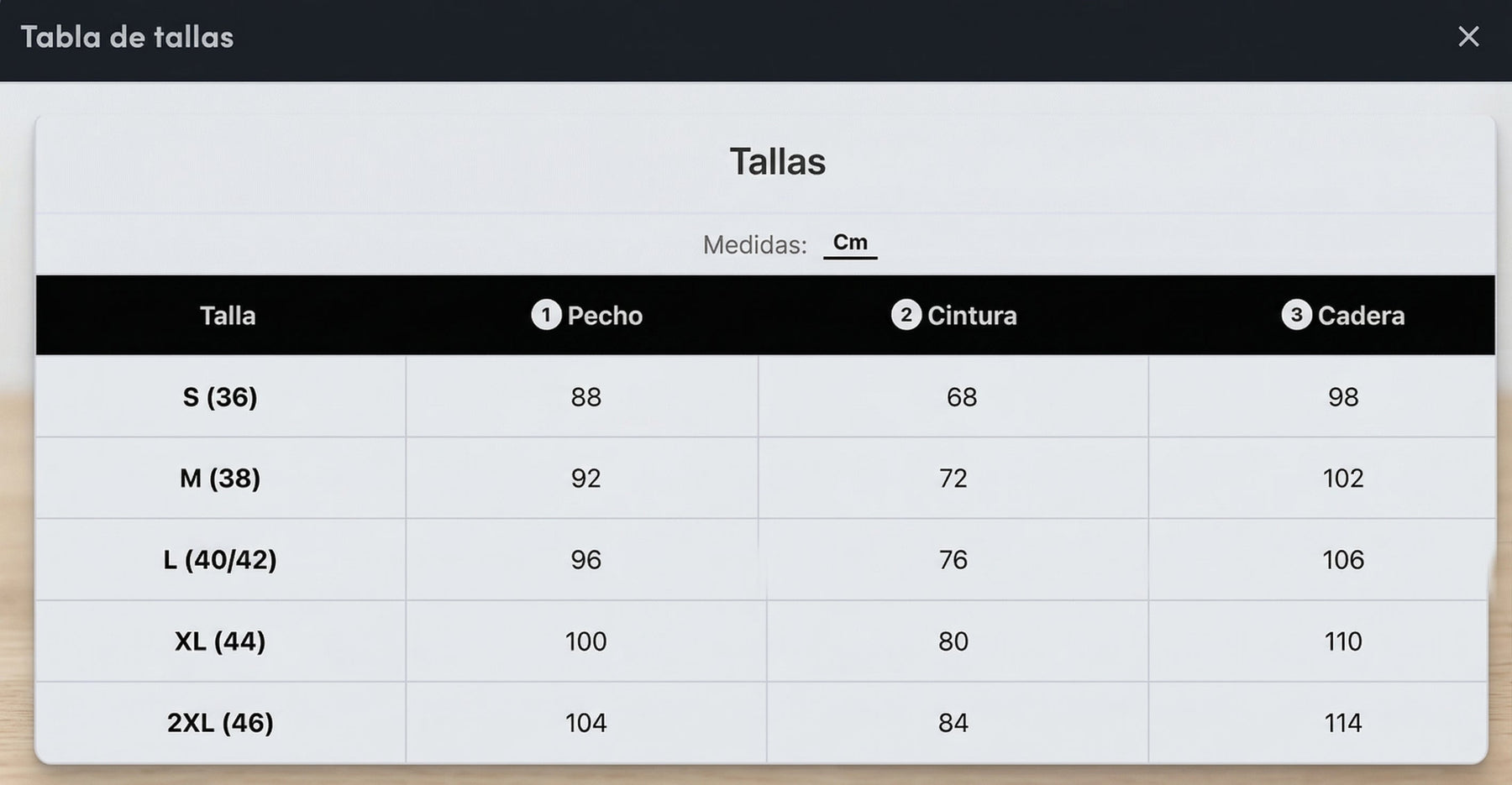Click the Tabla de tallas title text
The width and height of the screenshot is (1512, 785).
pos(127,37)
